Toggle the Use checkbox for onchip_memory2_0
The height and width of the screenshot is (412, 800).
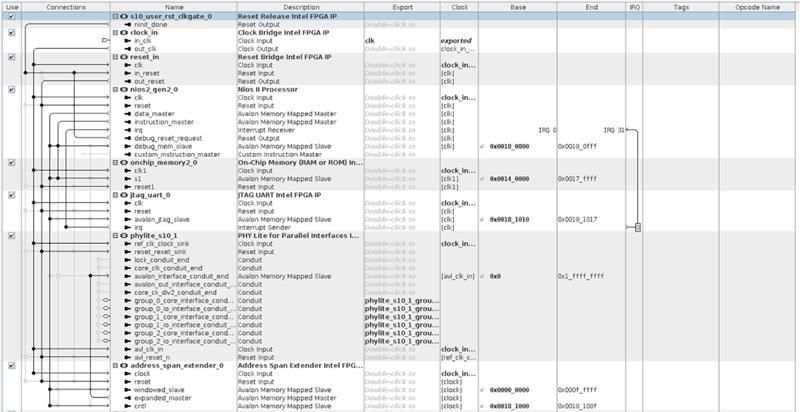[12, 163]
